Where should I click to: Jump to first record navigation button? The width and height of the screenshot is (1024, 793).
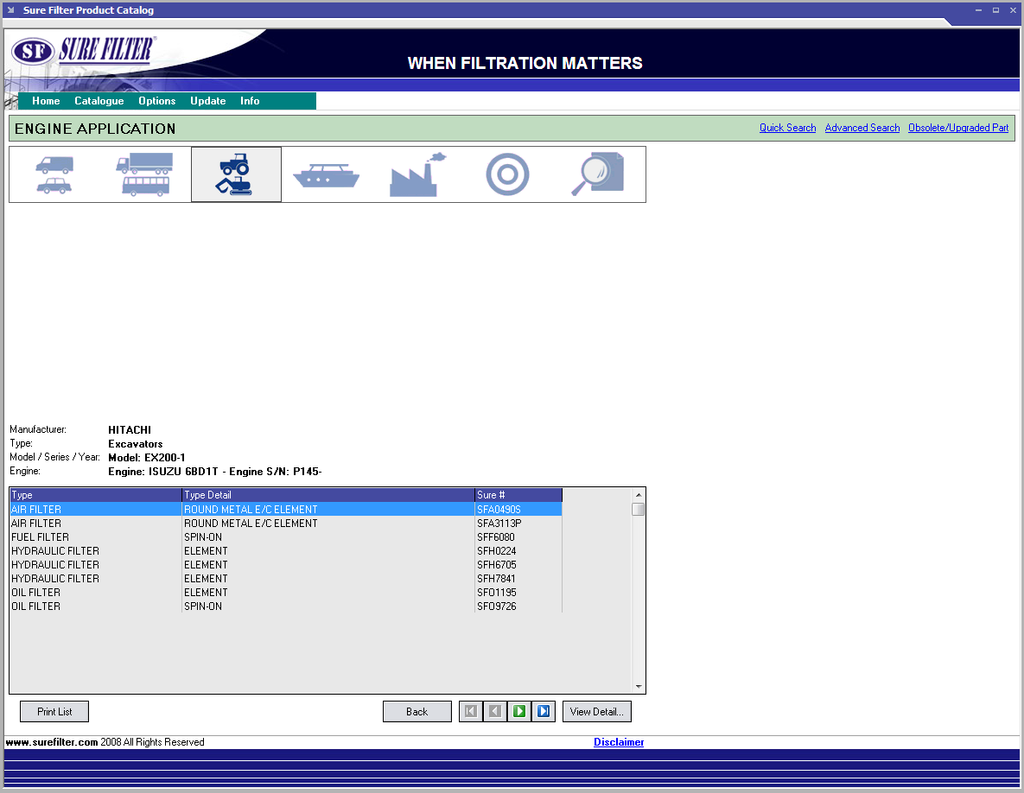tap(470, 711)
